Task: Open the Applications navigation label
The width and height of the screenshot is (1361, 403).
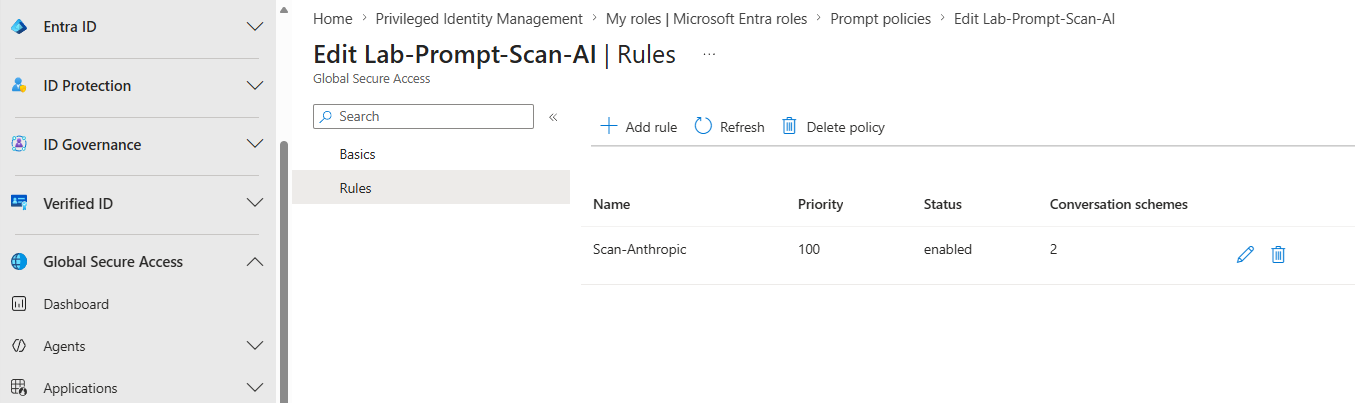Action: (x=80, y=388)
